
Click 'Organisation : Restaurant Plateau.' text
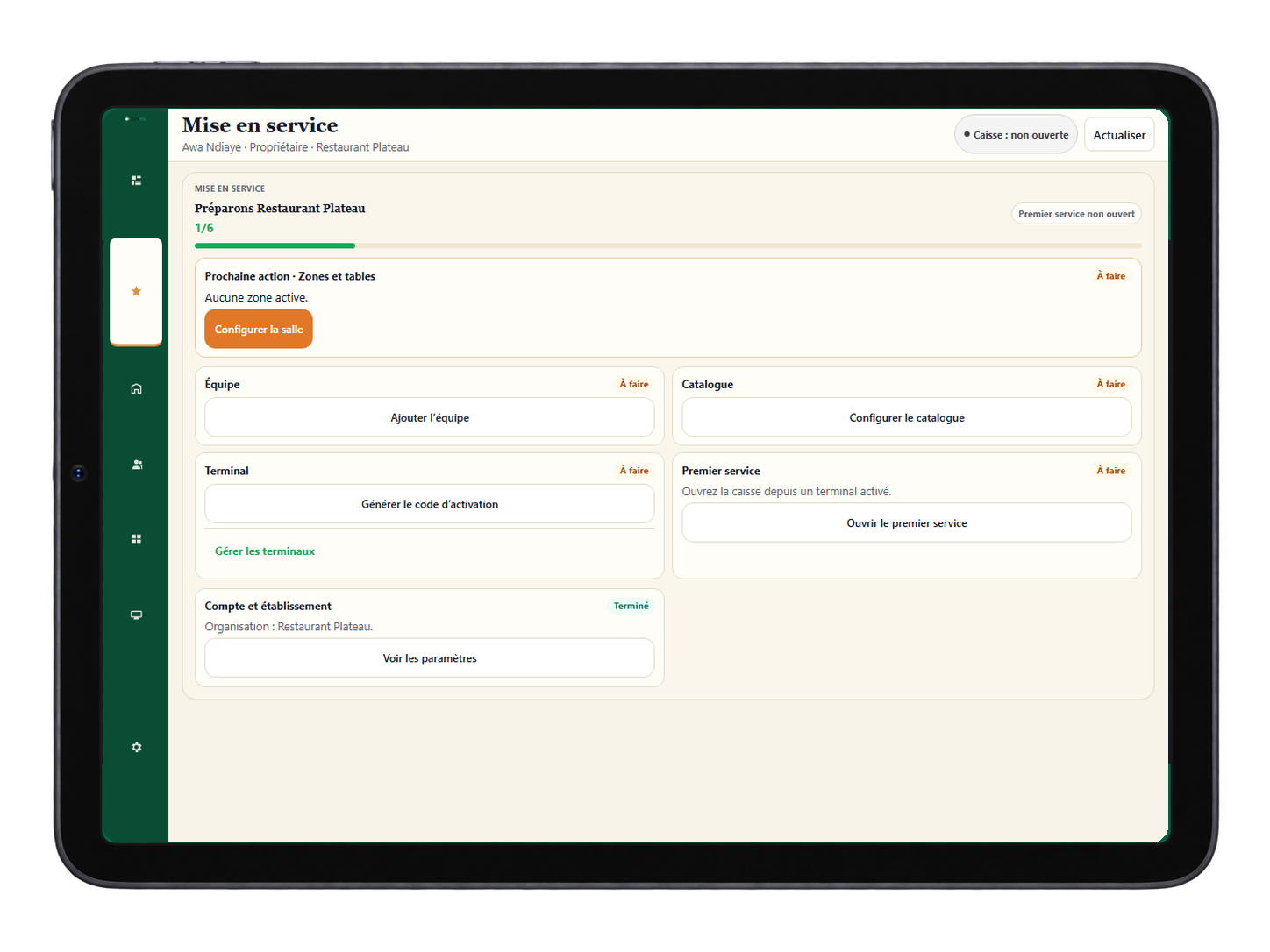pyautogui.click(x=289, y=627)
